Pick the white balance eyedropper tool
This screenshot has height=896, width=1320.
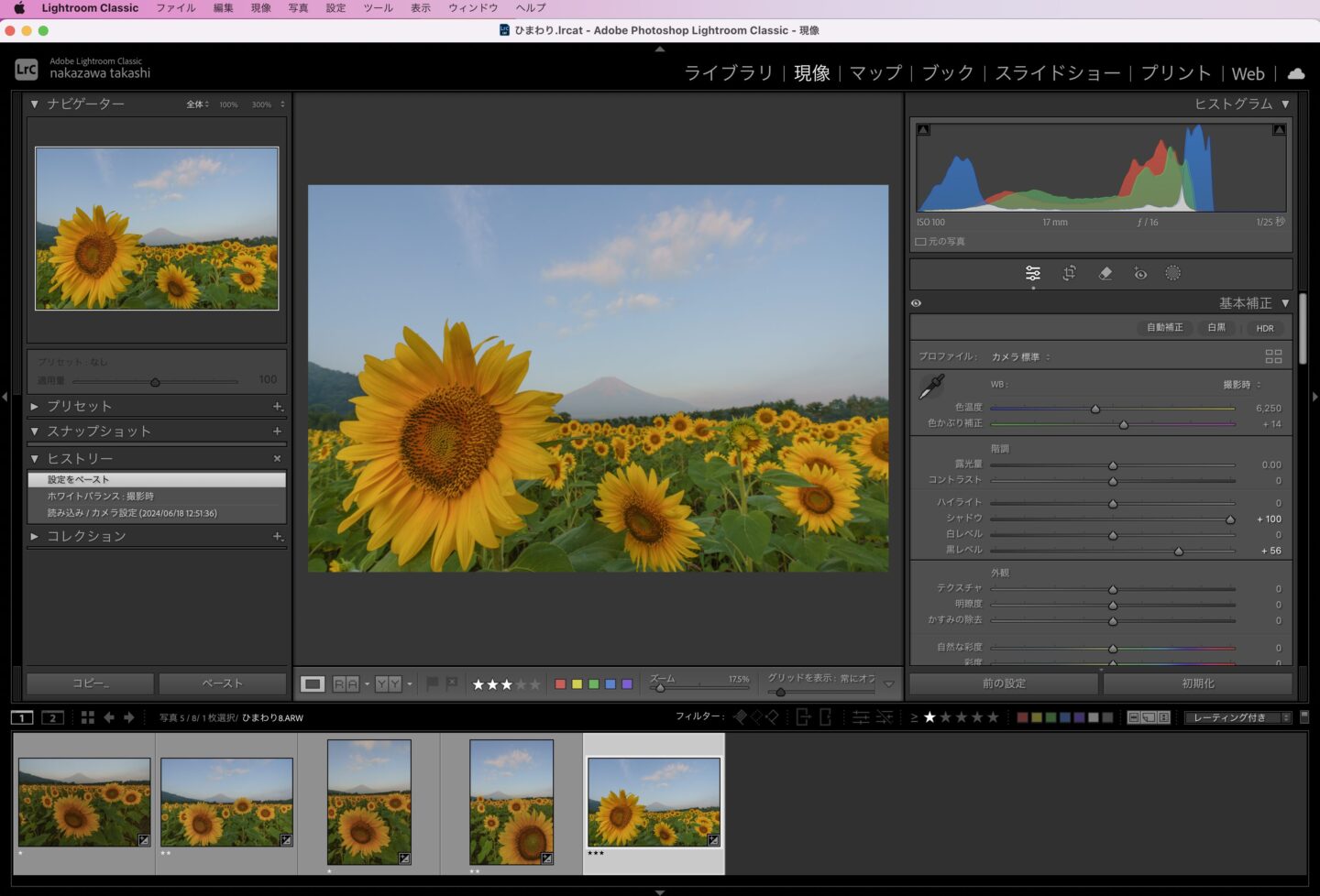point(931,387)
